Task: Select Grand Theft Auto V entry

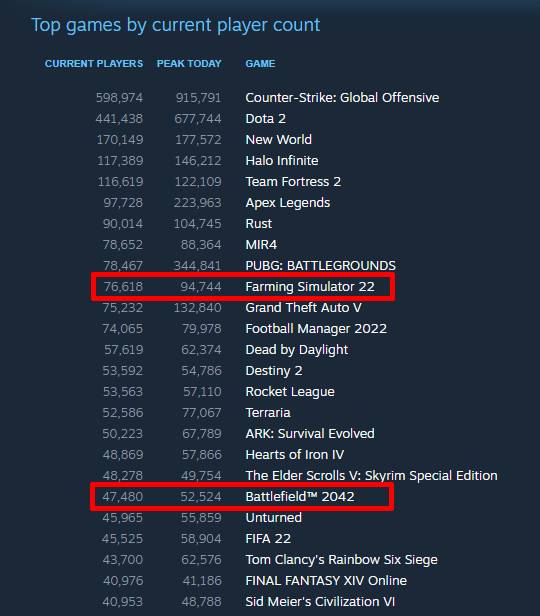Action: pyautogui.click(x=303, y=308)
